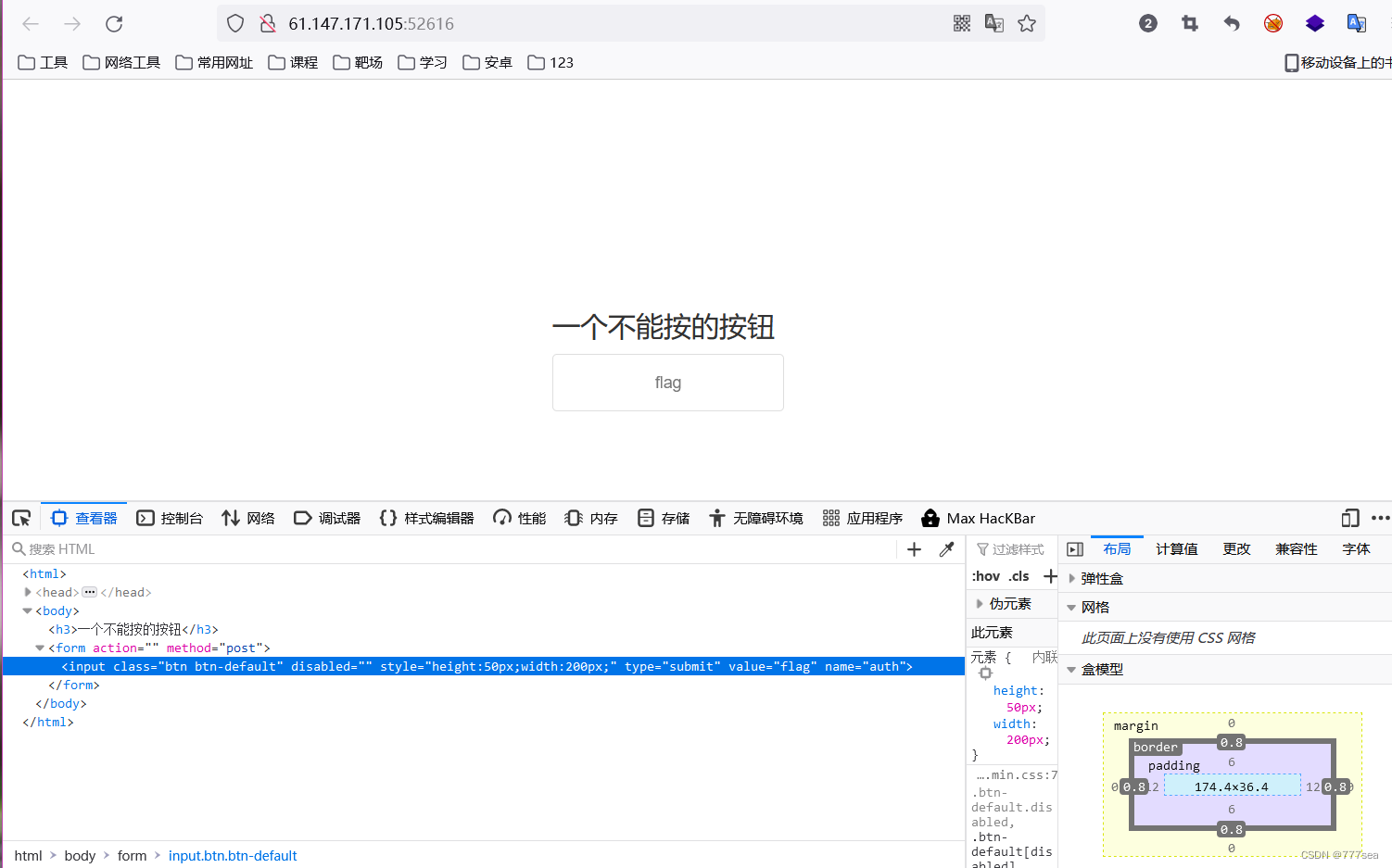The image size is (1392, 868).
Task: Click the inline style target icon
Action: tap(985, 673)
